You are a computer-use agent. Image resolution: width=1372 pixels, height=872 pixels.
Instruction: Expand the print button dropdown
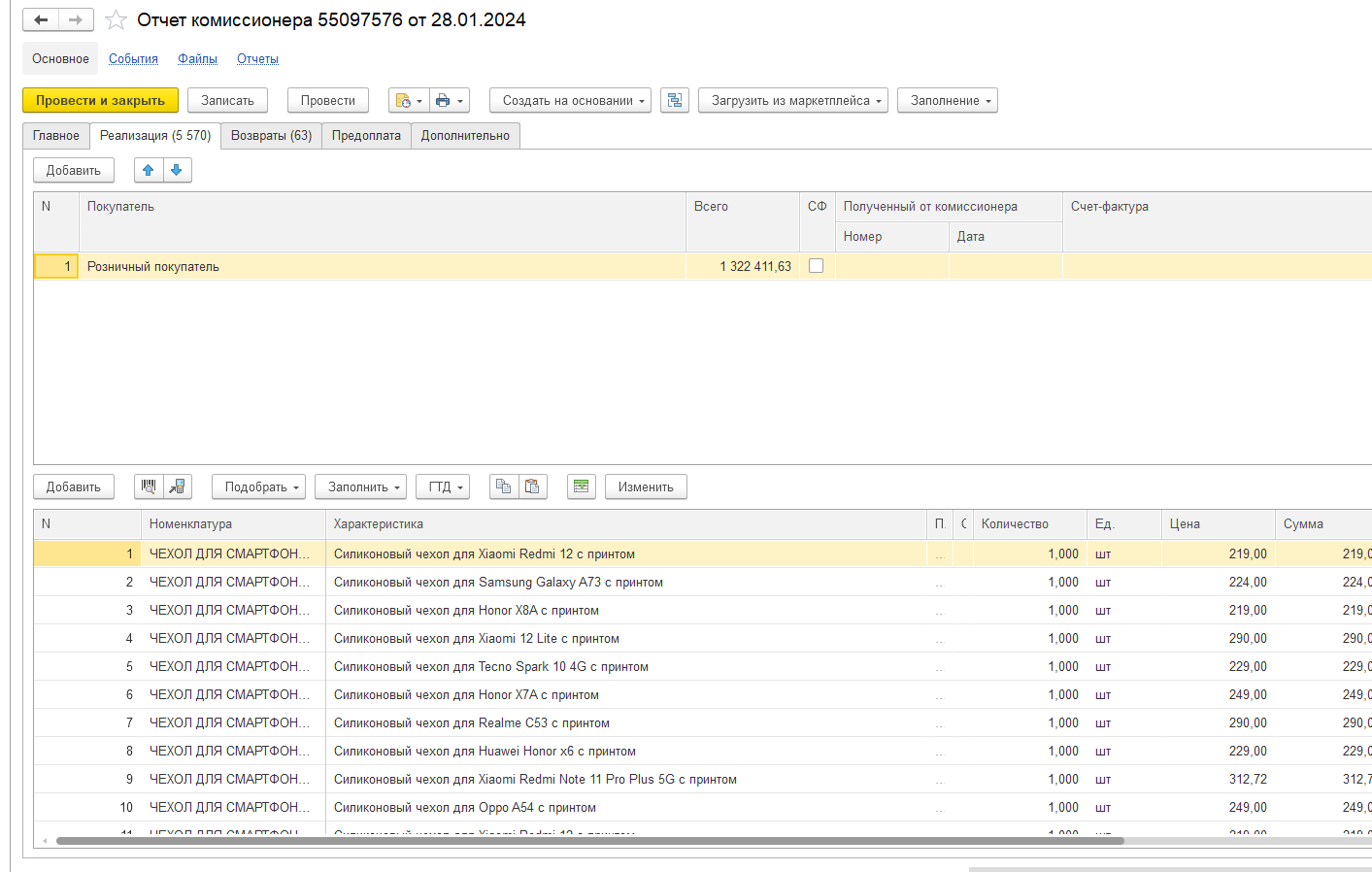tap(450, 100)
